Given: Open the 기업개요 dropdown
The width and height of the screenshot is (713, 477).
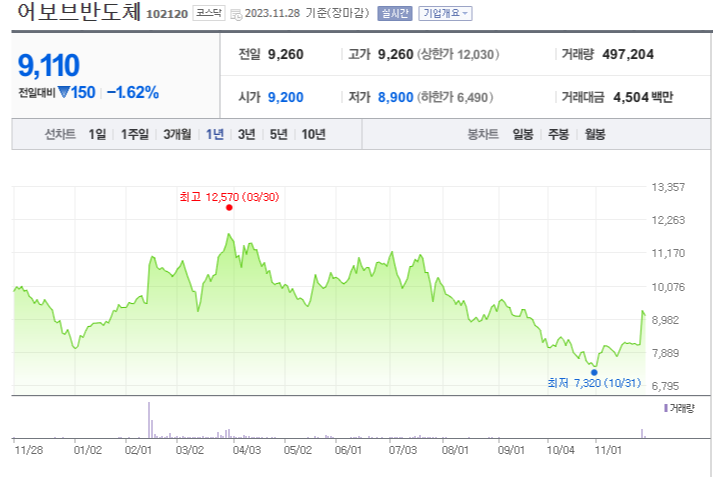Looking at the screenshot, I should [445, 14].
